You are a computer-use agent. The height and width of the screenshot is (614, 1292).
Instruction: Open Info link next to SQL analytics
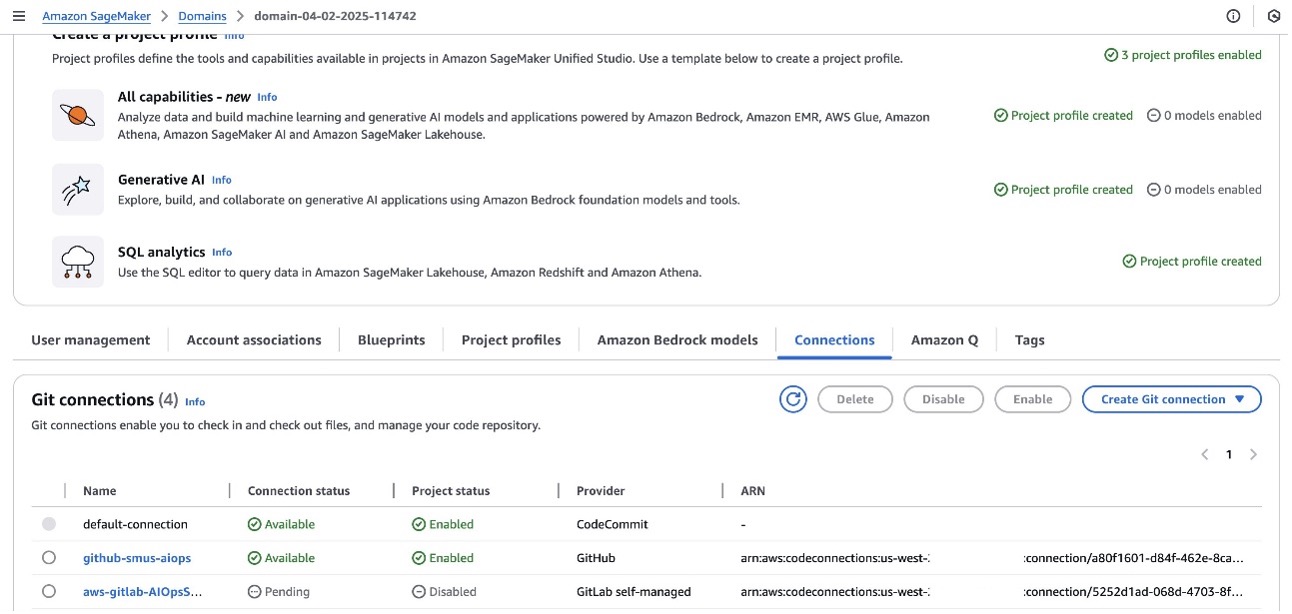tap(222, 252)
